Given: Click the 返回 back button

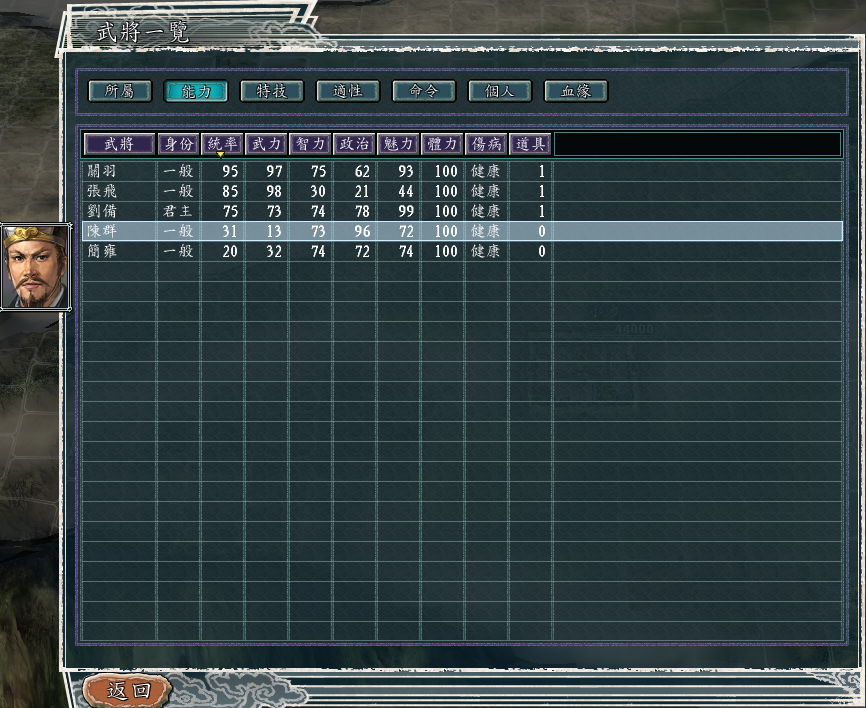Looking at the screenshot, I should tap(128, 690).
